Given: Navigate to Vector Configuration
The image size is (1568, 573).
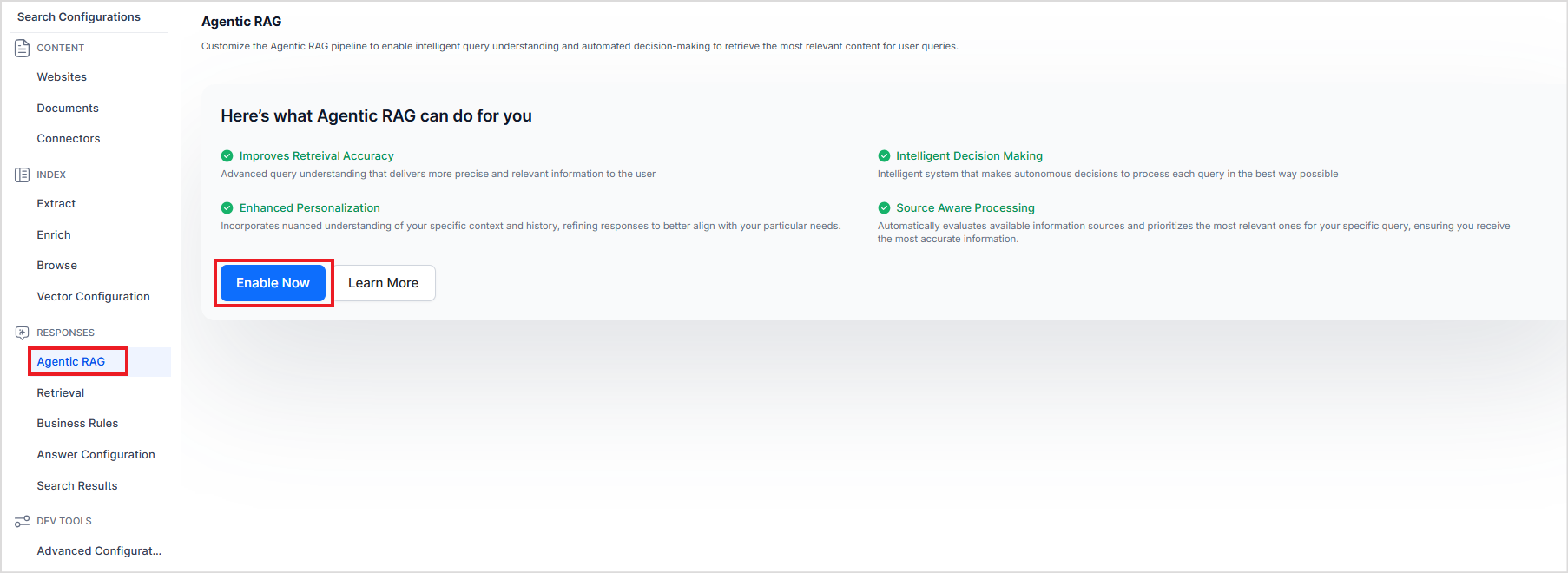Looking at the screenshot, I should pyautogui.click(x=93, y=297).
